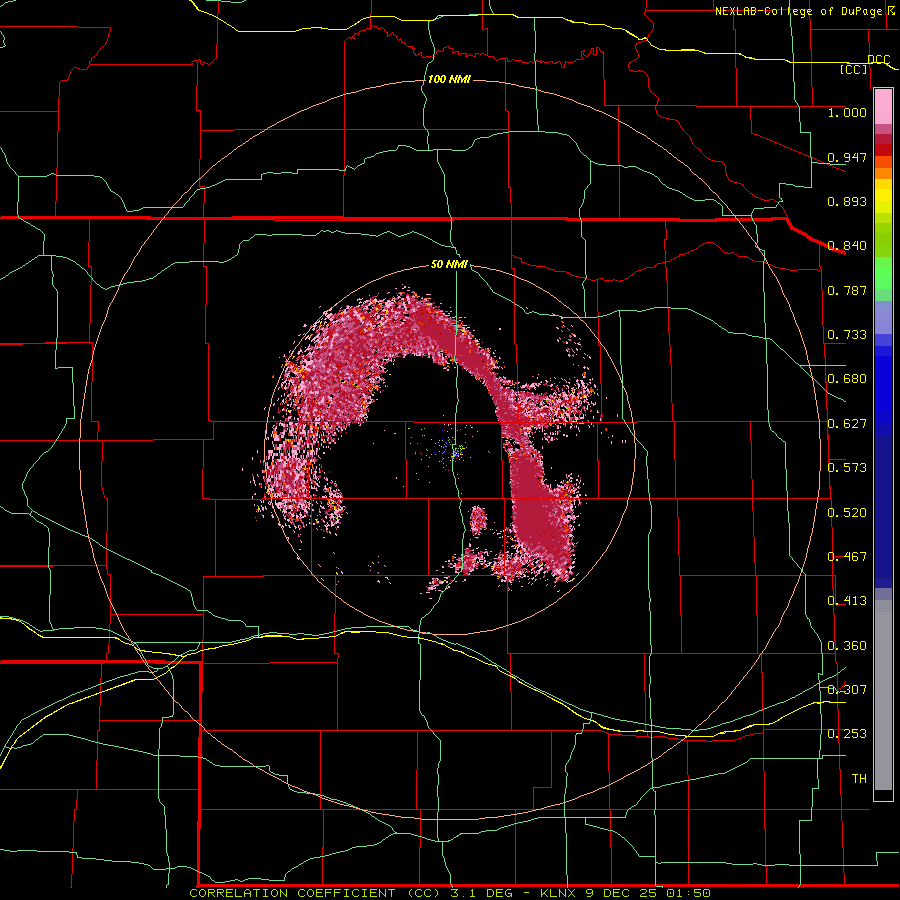900x900 pixels.
Task: Click the 0.840 color scale value
Action: pyautogui.click(x=847, y=246)
